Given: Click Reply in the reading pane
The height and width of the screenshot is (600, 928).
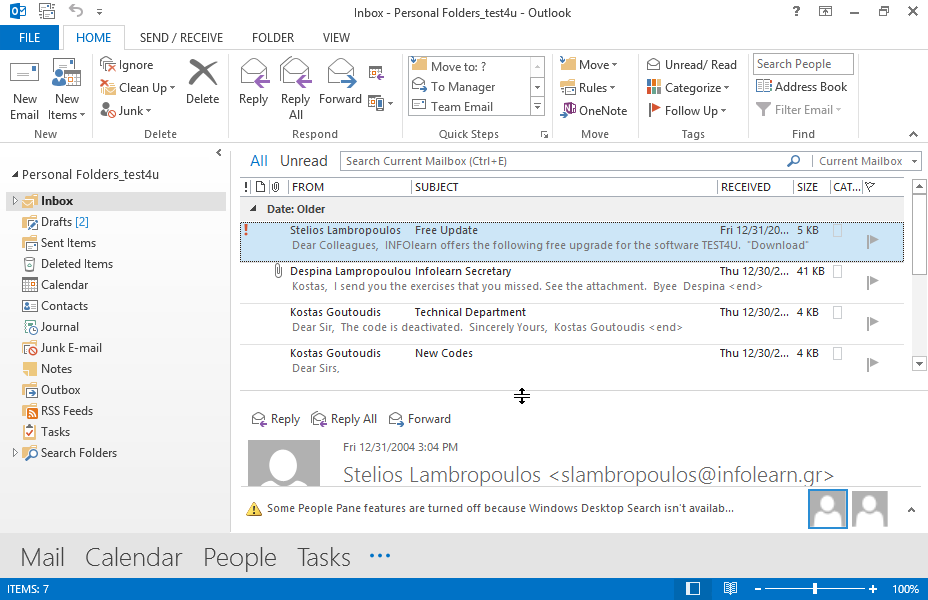Looking at the screenshot, I should (276, 419).
